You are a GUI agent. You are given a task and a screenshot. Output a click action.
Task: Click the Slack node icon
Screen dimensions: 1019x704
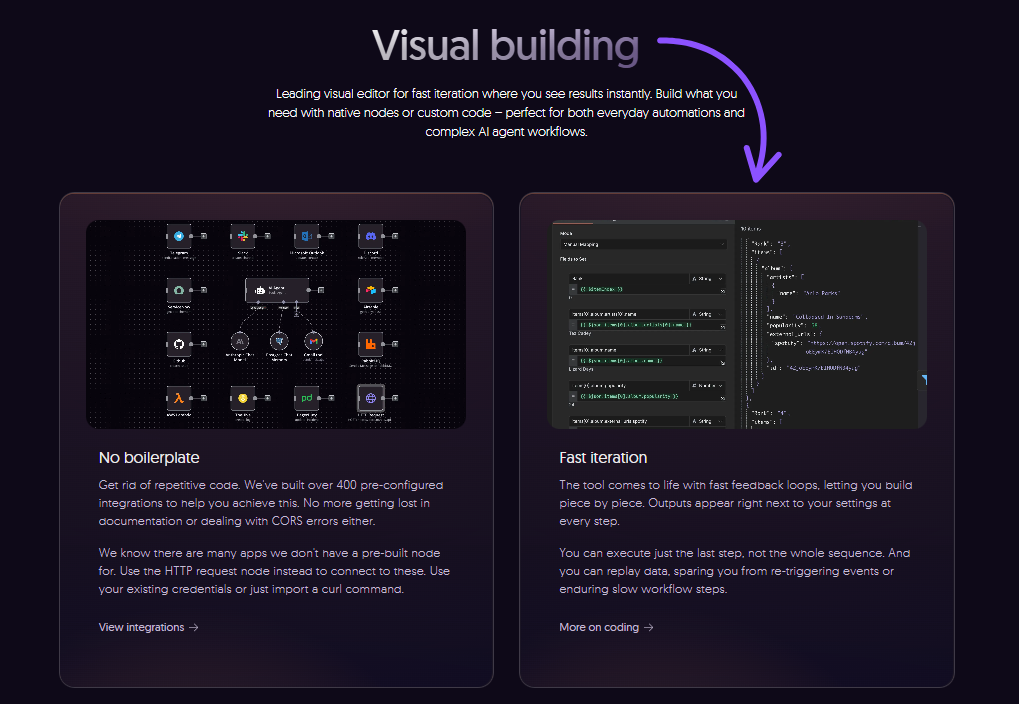(243, 236)
